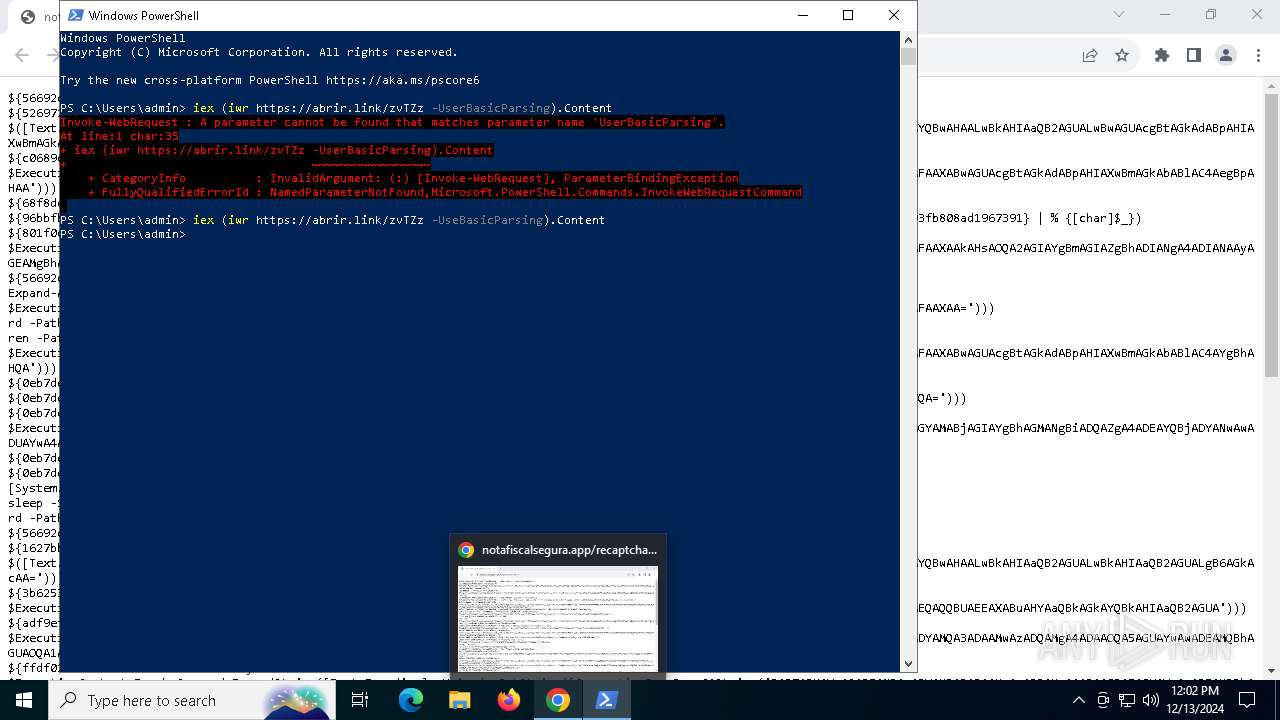Viewport: 1280px width, 720px height.
Task: Close the Windows PowerShell window
Action: [x=894, y=15]
